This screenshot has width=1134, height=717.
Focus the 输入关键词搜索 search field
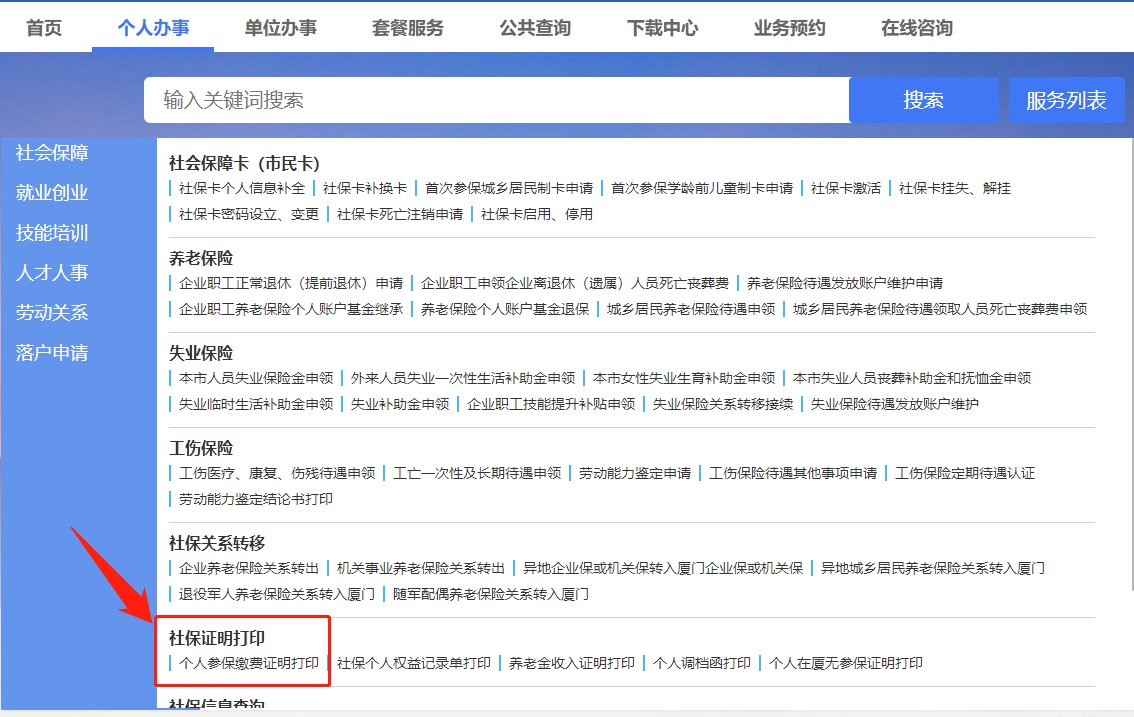[x=495, y=100]
